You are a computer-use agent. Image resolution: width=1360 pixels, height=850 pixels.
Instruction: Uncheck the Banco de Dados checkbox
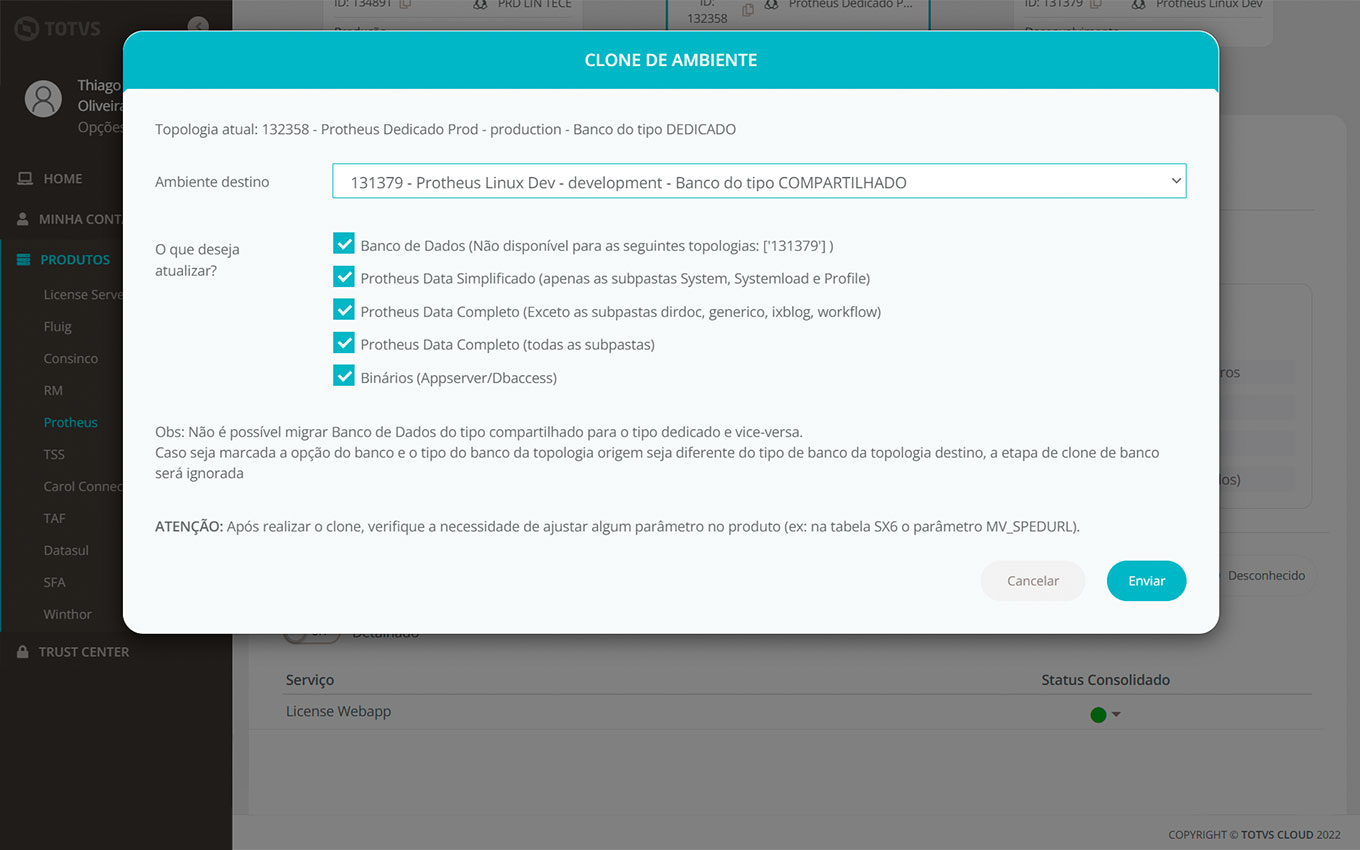coord(344,244)
